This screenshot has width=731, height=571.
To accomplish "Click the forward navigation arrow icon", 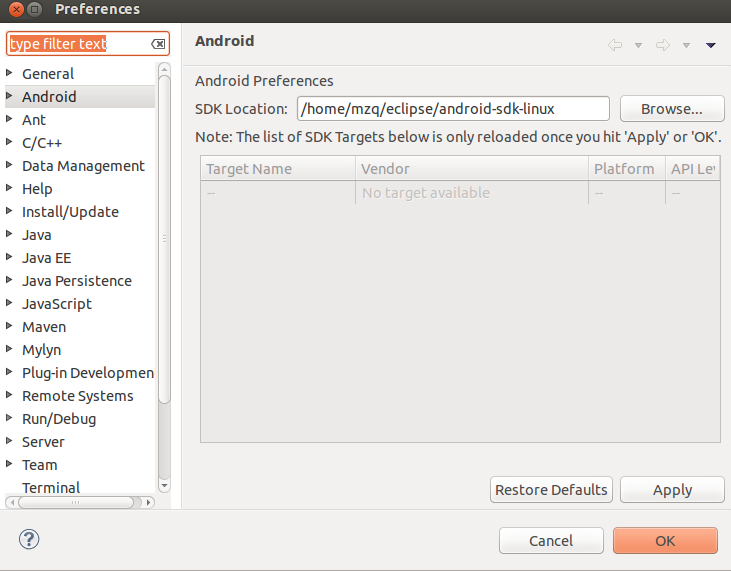I will (x=663, y=45).
